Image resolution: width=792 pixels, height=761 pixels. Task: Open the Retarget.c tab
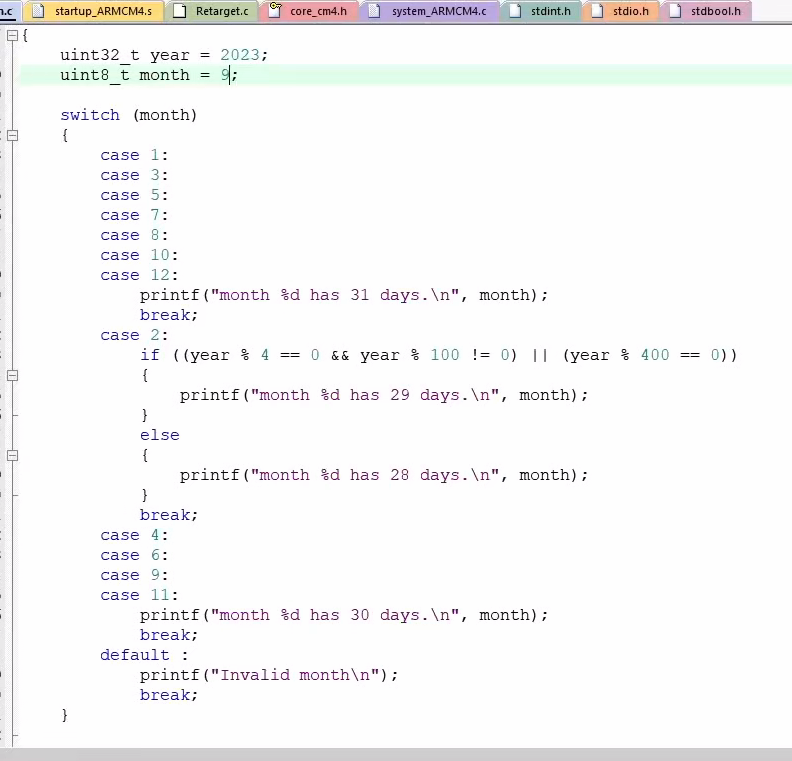click(212, 11)
